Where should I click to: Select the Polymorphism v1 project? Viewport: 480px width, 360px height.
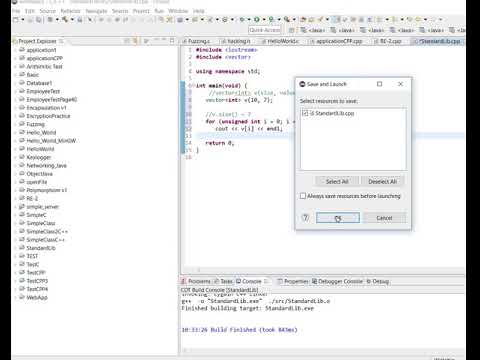pyautogui.click(x=47, y=190)
